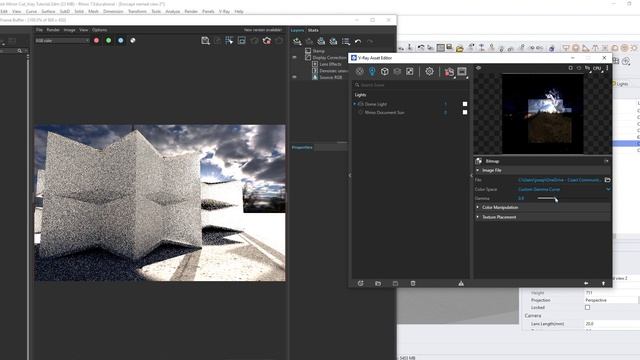640x360 pixels.
Task: Click the stop render teapot icon in frame buffer
Action: 267,40
